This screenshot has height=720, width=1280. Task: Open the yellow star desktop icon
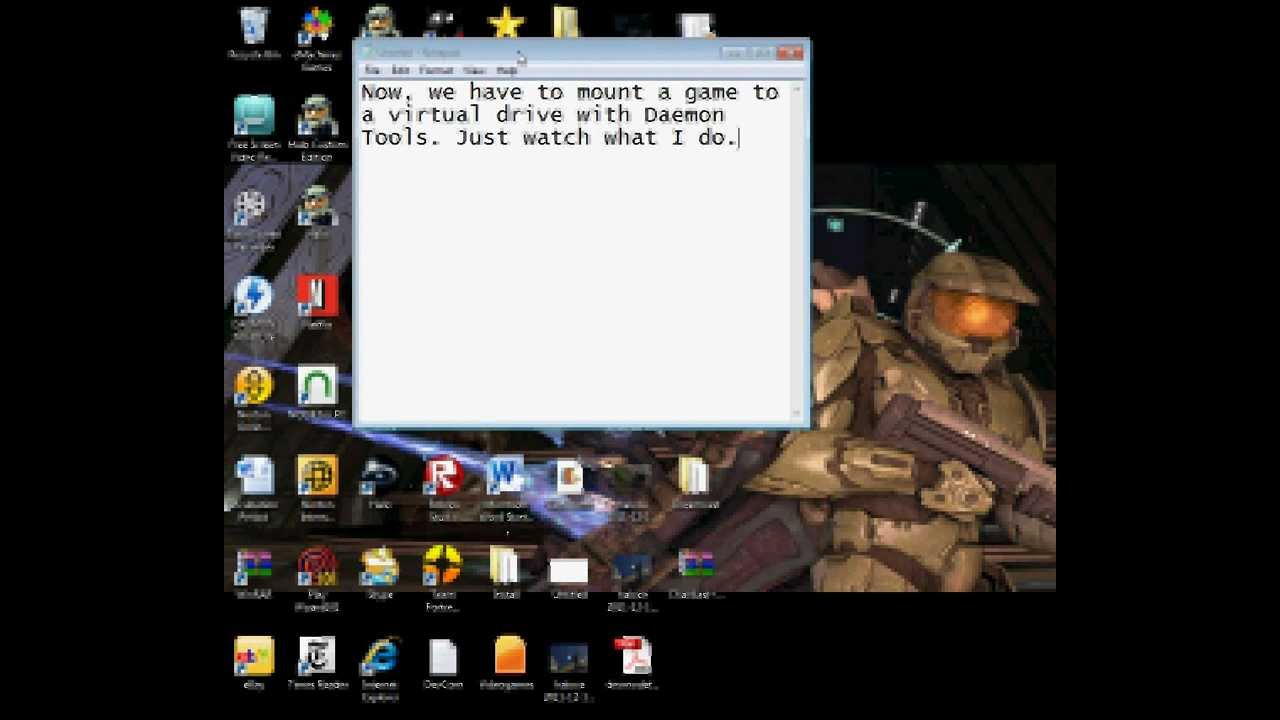click(506, 23)
